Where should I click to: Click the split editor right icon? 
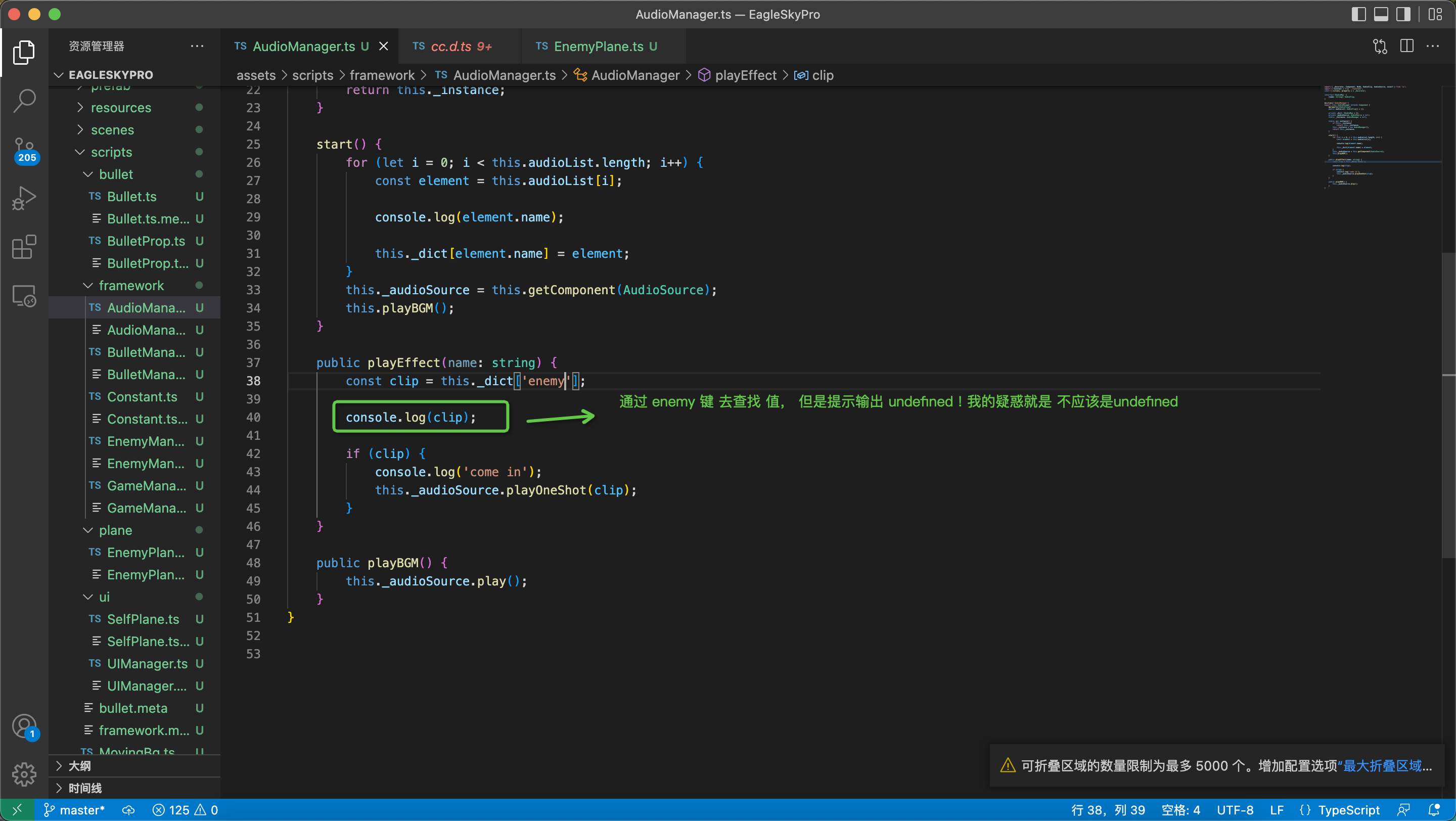[1406, 47]
